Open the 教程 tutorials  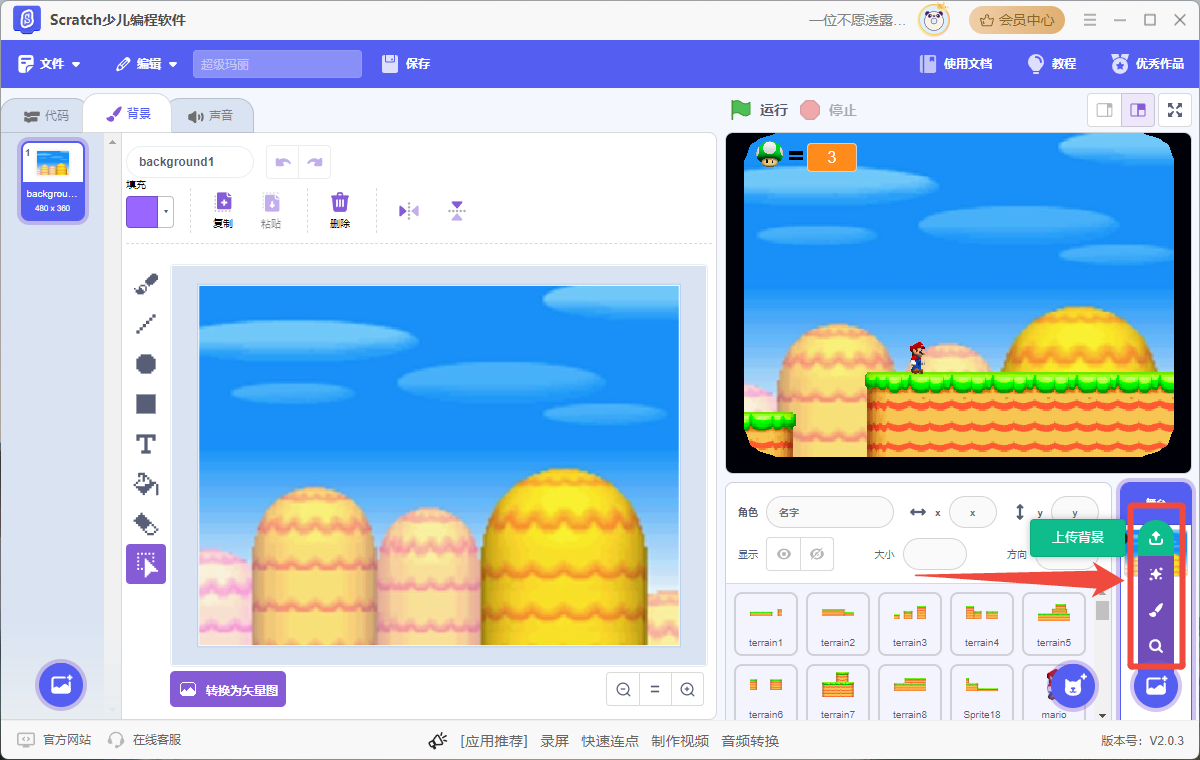click(x=1052, y=64)
